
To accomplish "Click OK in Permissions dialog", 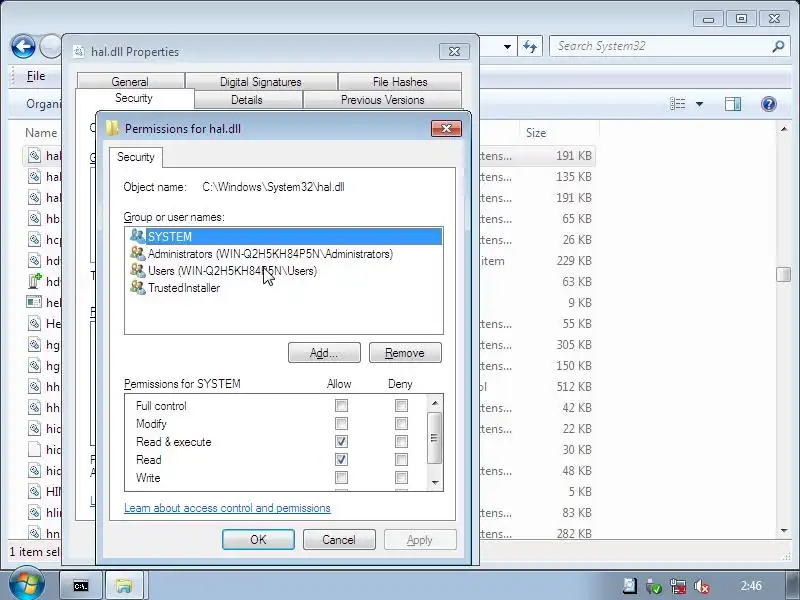I will pos(258,540).
